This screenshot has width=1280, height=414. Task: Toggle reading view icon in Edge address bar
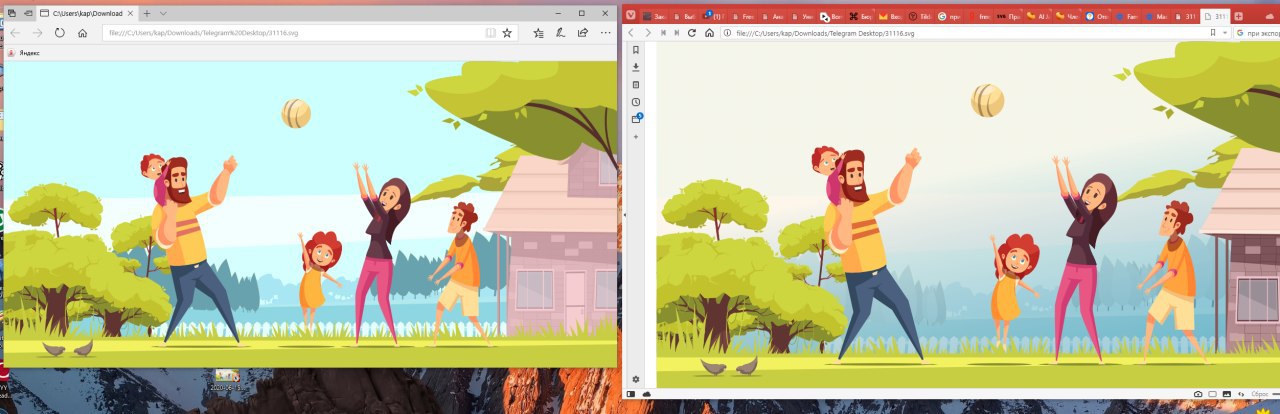pyautogui.click(x=491, y=33)
